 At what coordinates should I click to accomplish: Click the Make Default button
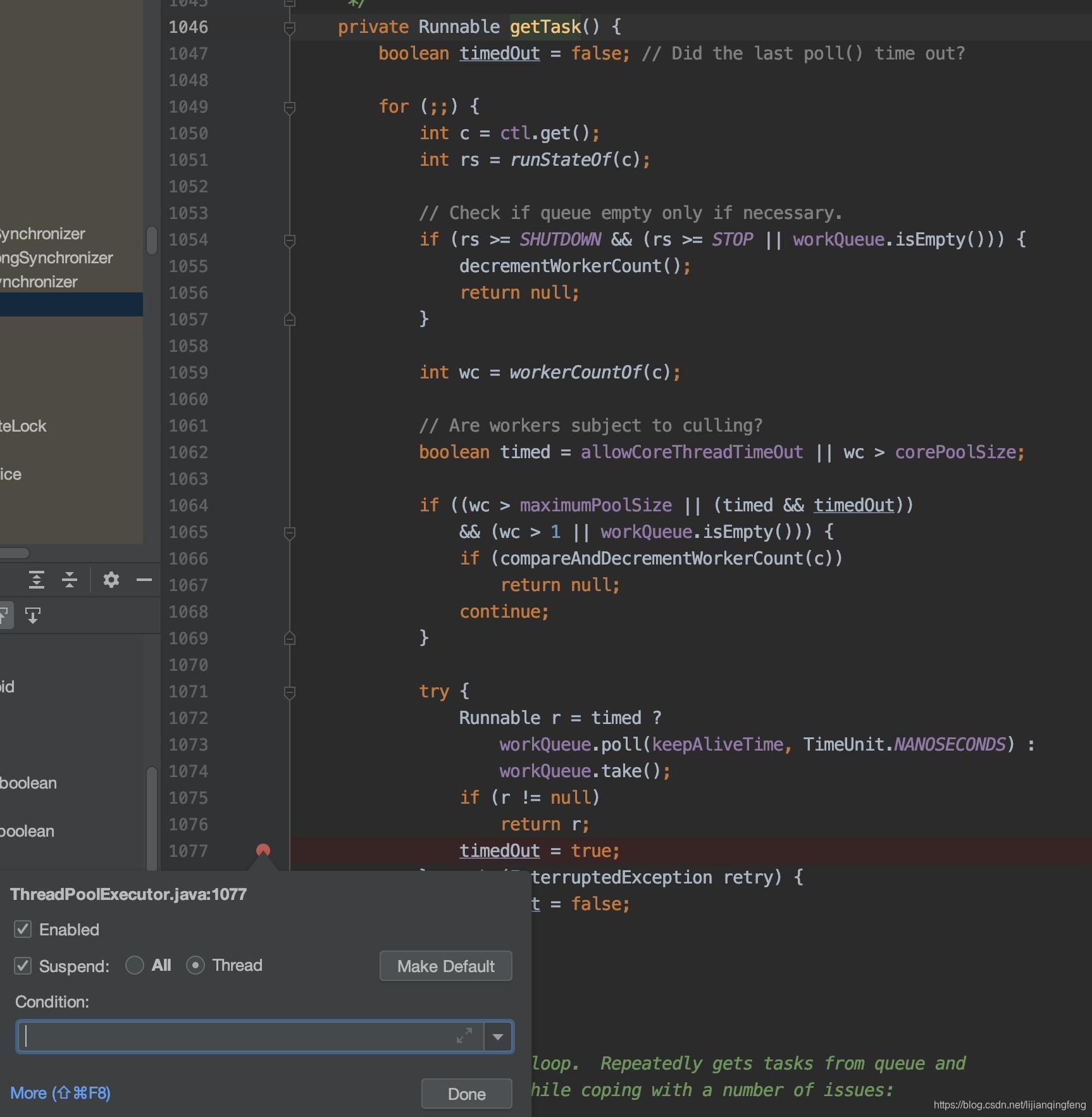click(x=446, y=966)
